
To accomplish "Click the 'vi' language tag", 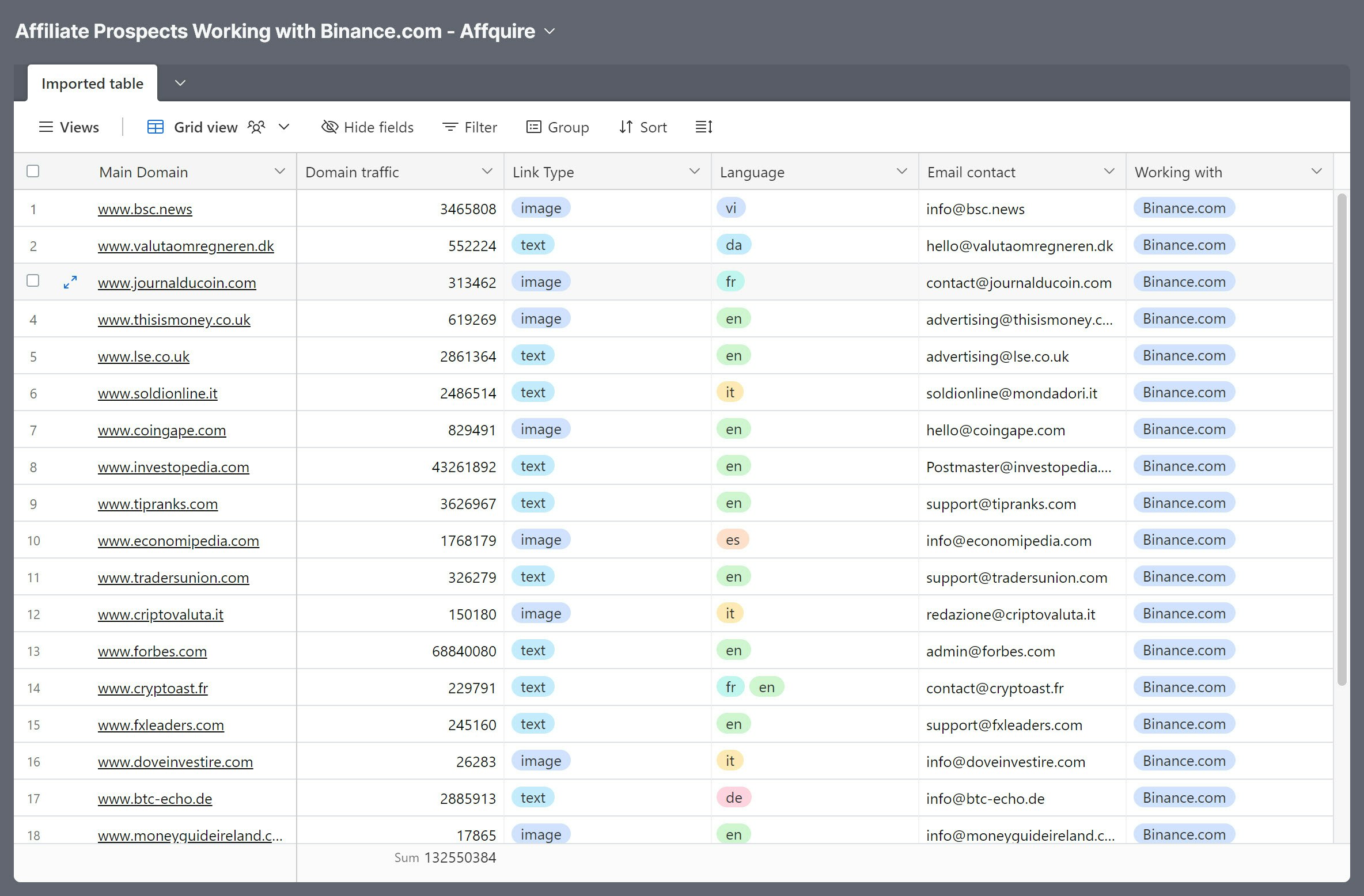I will pyautogui.click(x=731, y=208).
